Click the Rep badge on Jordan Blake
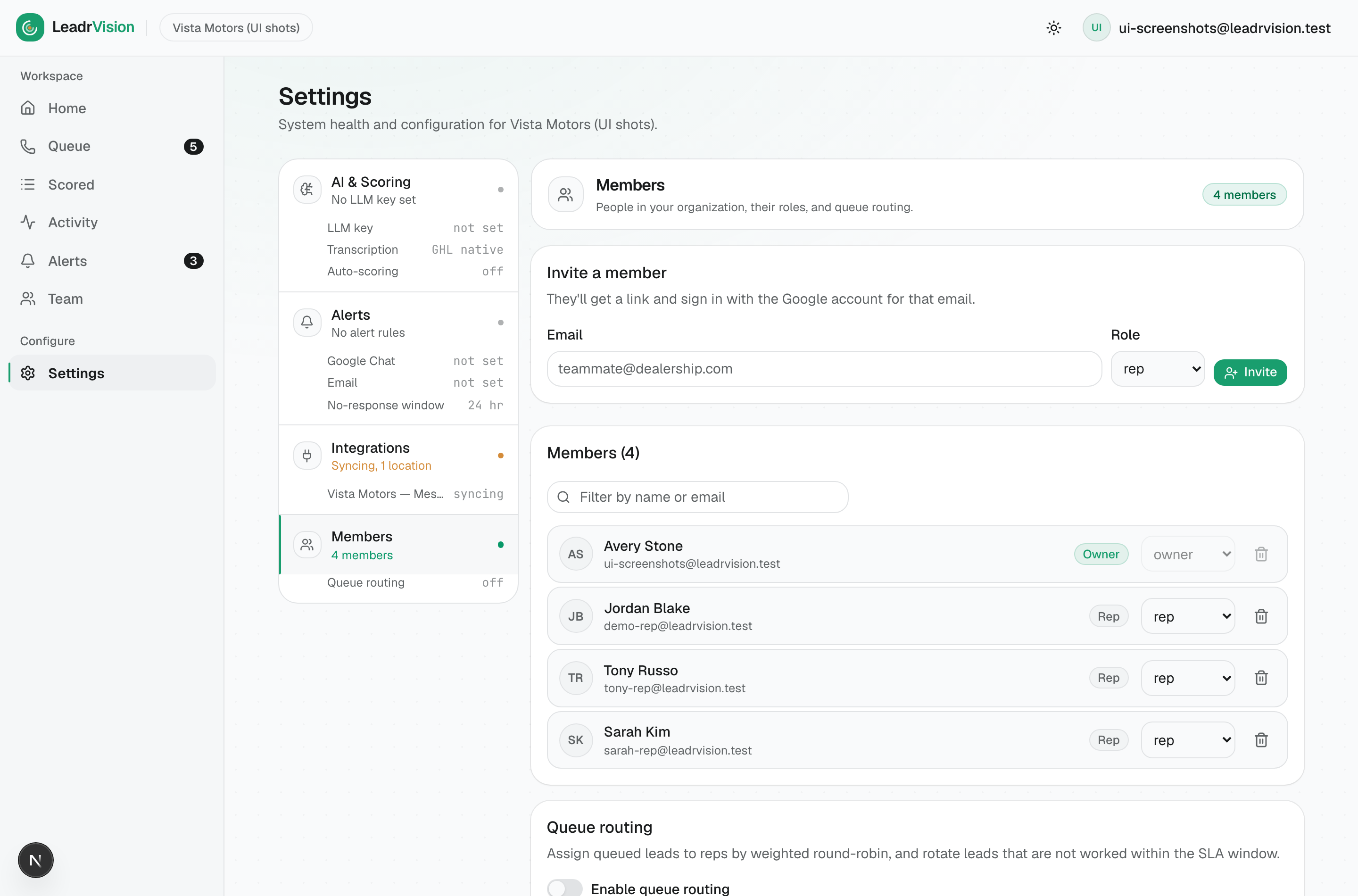Screen dimensions: 1358x896 click(1109, 616)
